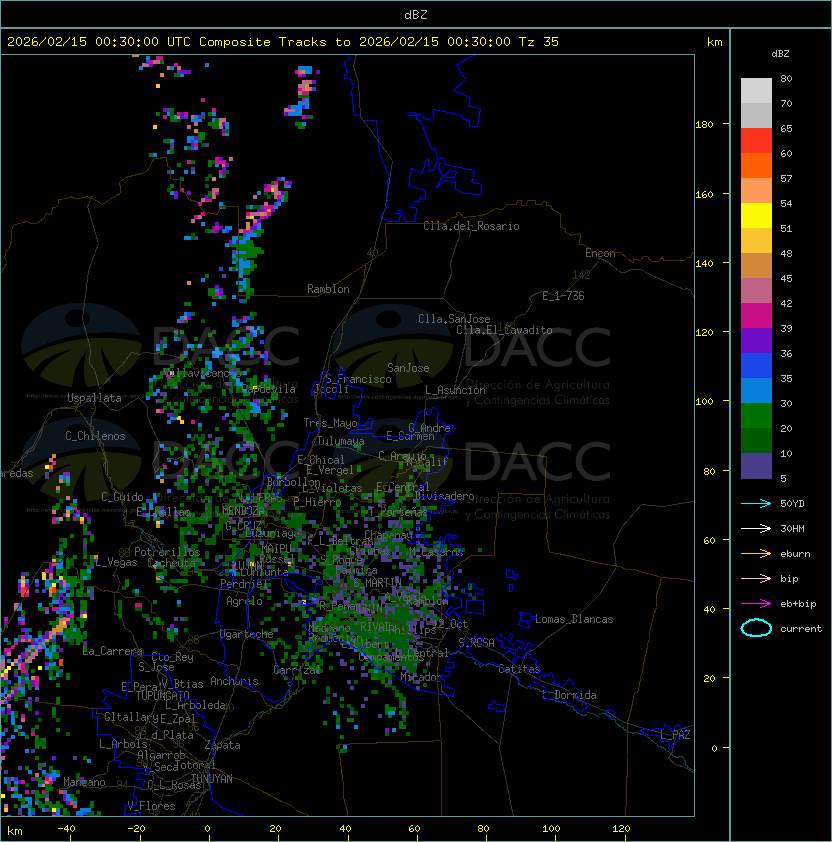The image size is (832, 842).
Task: Click the 'km' label at bottom left
Action: coord(15,831)
